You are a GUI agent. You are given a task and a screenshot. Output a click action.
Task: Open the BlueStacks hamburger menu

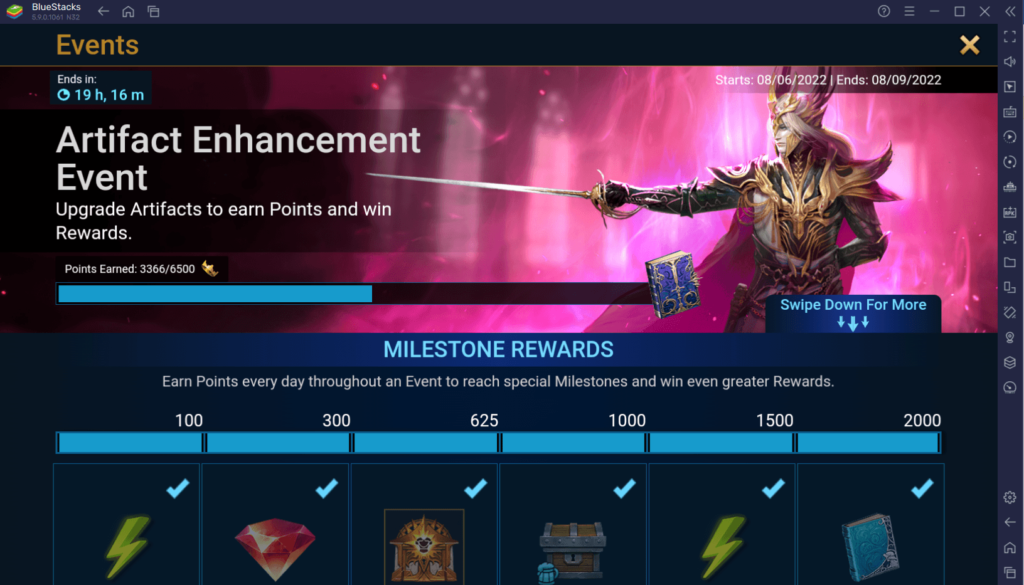909,11
